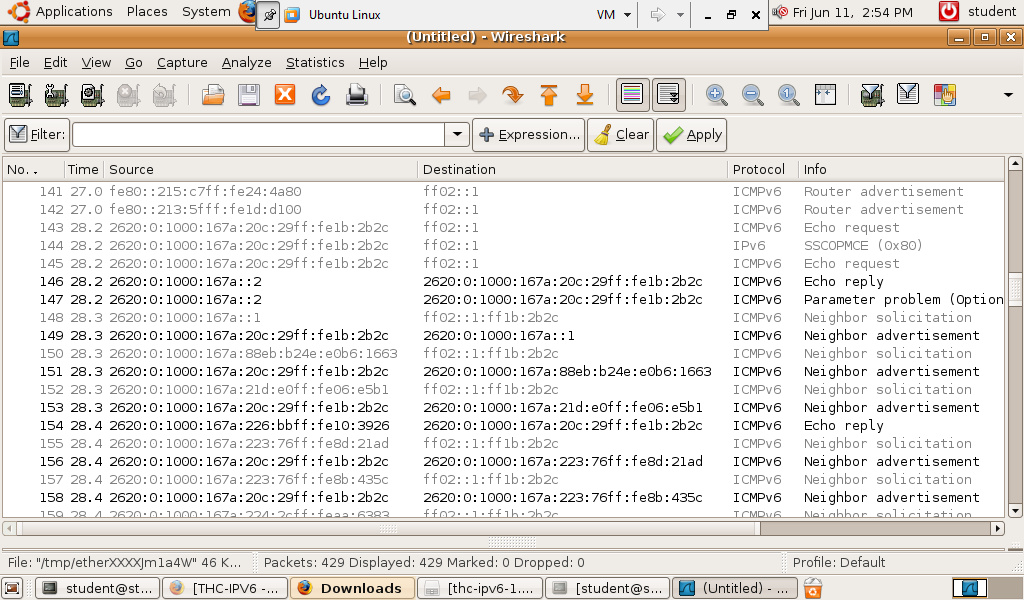This screenshot has width=1024, height=600.
Task: Switch to Downloads taskbar window
Action: [x=352, y=588]
